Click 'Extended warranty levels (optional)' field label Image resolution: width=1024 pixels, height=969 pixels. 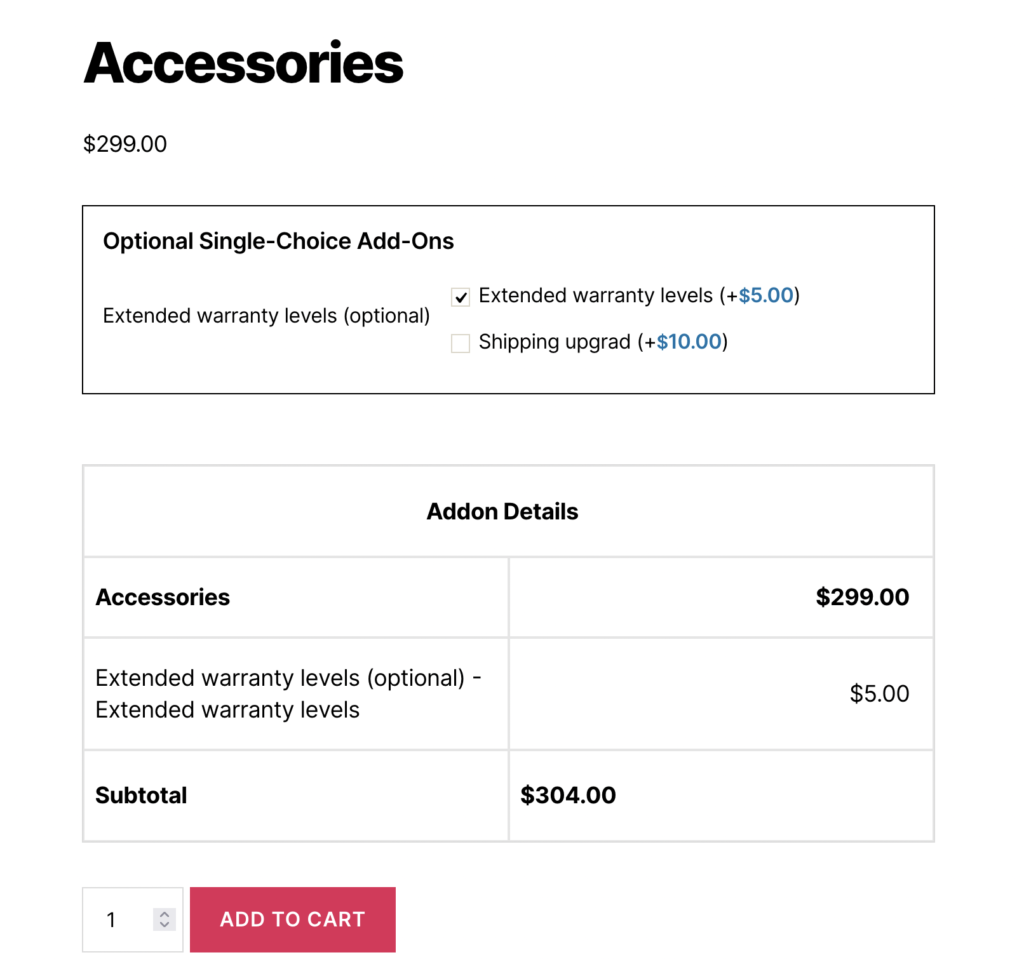266,316
